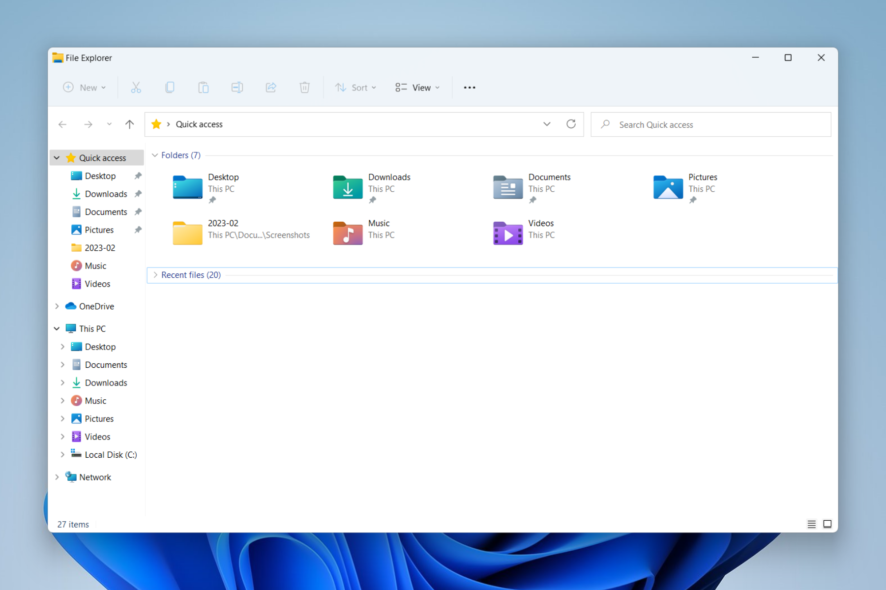Open the Sort dropdown menu

click(356, 87)
